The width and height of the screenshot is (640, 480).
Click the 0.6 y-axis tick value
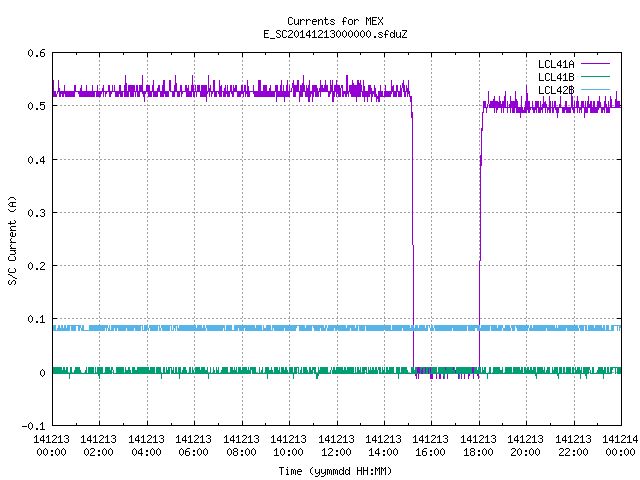tap(36, 53)
